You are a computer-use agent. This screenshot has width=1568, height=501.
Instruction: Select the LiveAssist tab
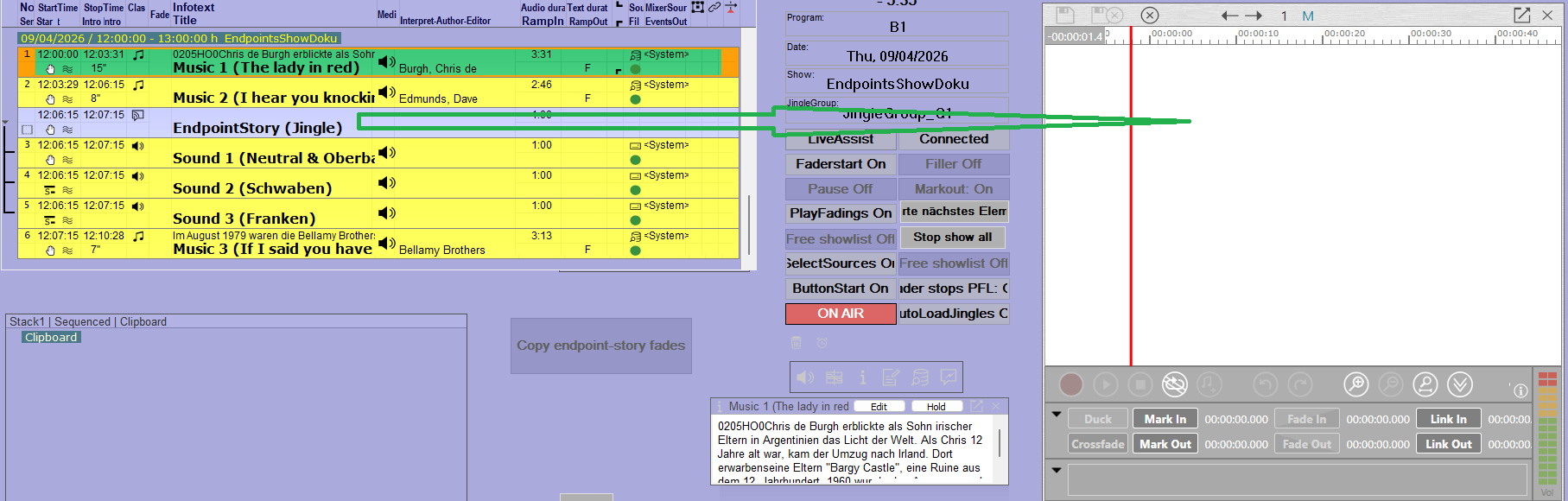(x=841, y=139)
